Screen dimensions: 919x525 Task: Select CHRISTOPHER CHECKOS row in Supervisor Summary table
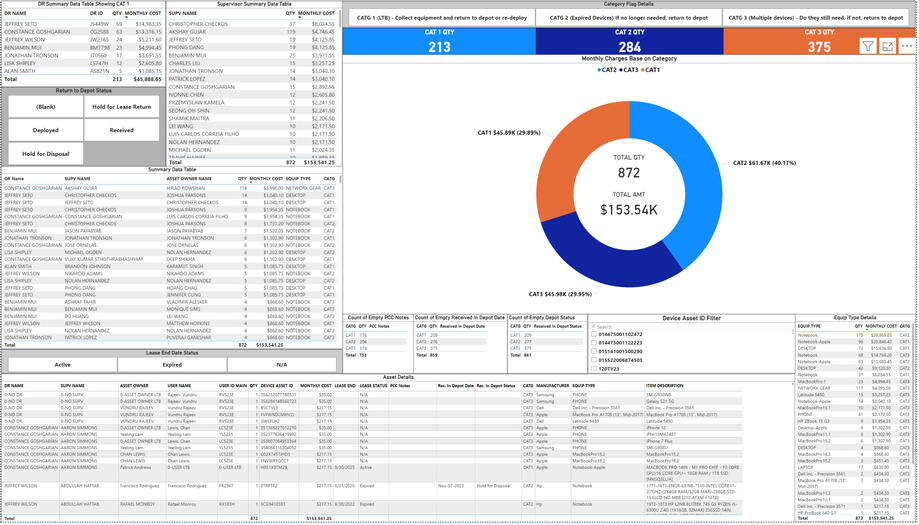click(x=252, y=24)
